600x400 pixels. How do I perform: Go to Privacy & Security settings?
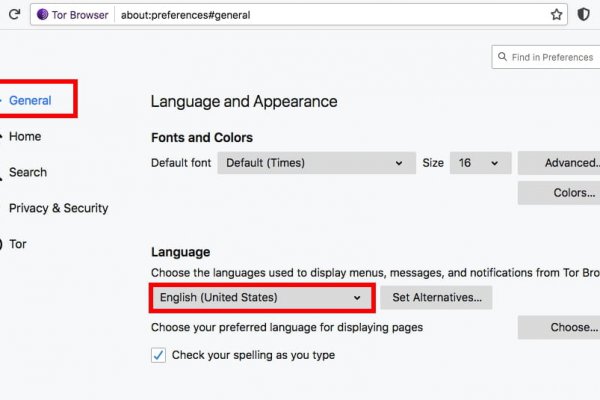58,208
